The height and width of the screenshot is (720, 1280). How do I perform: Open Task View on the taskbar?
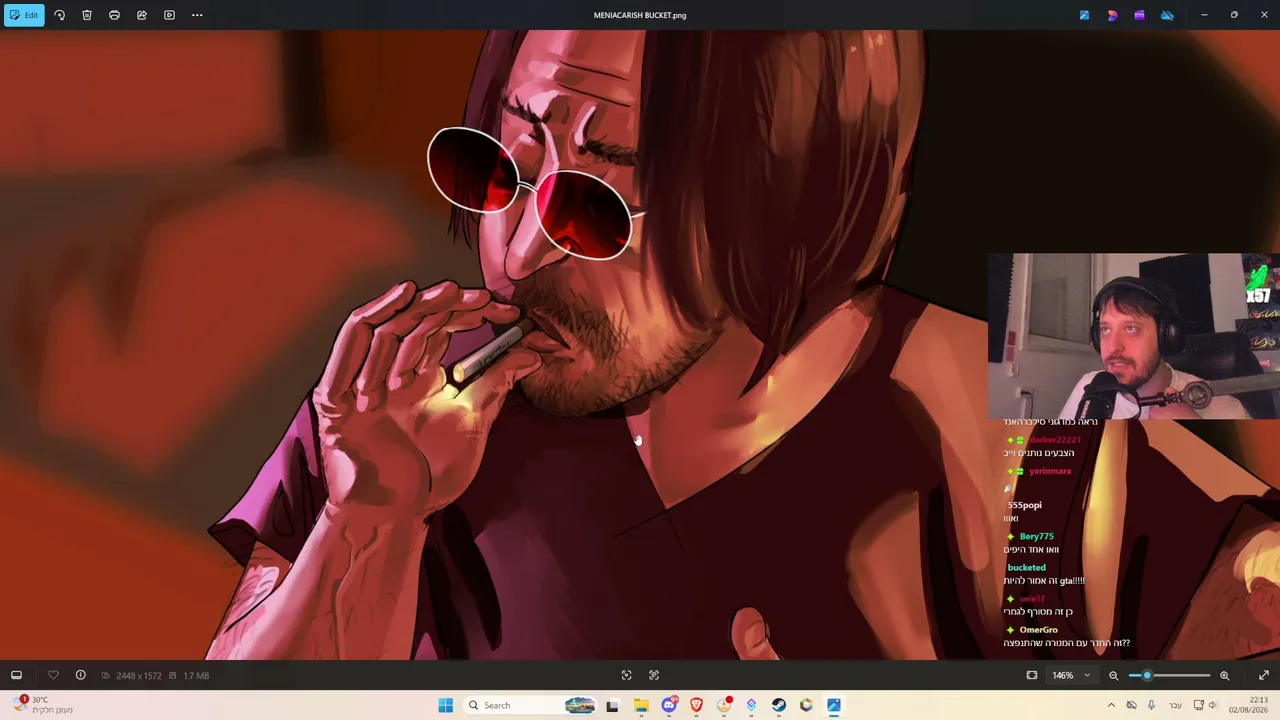pyautogui.click(x=612, y=705)
